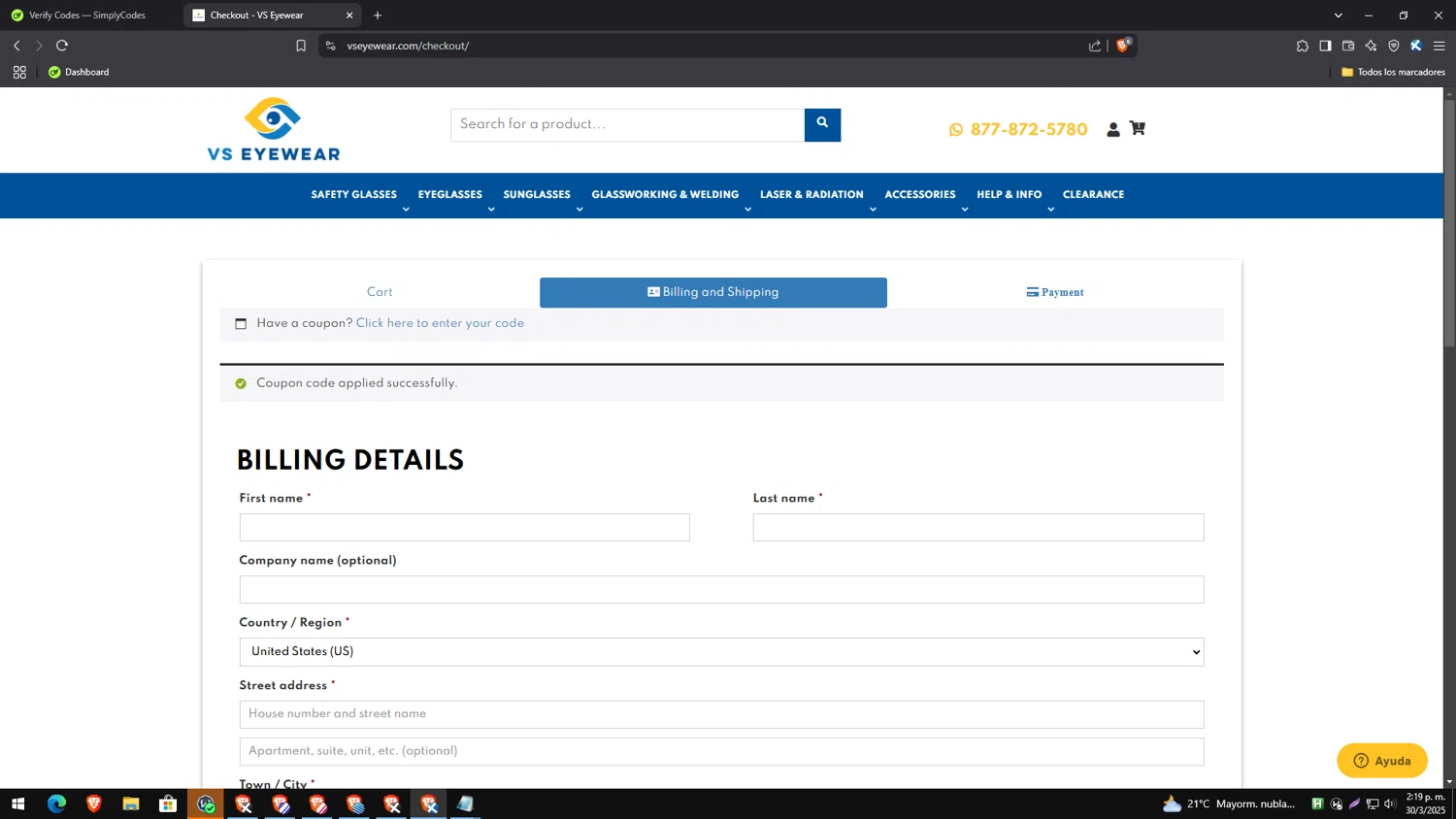Image resolution: width=1456 pixels, height=819 pixels.
Task: Call 877-872-5780 link
Action: coord(1029,130)
